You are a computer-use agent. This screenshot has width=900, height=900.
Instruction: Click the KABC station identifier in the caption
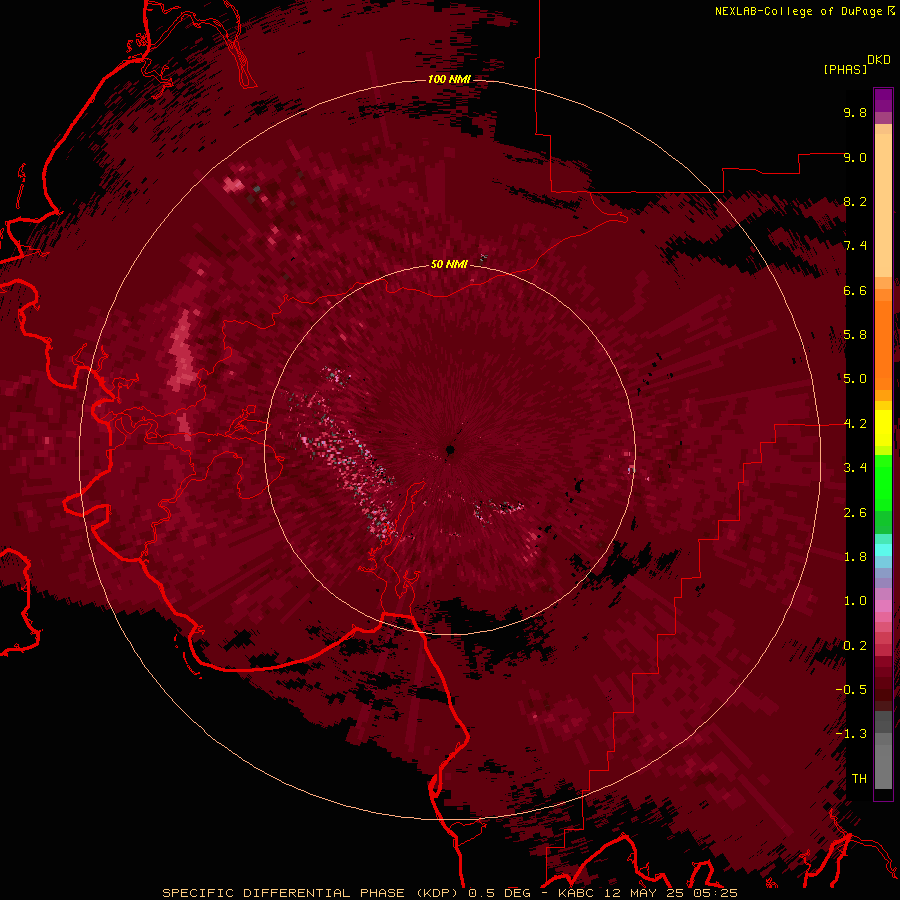click(575, 893)
